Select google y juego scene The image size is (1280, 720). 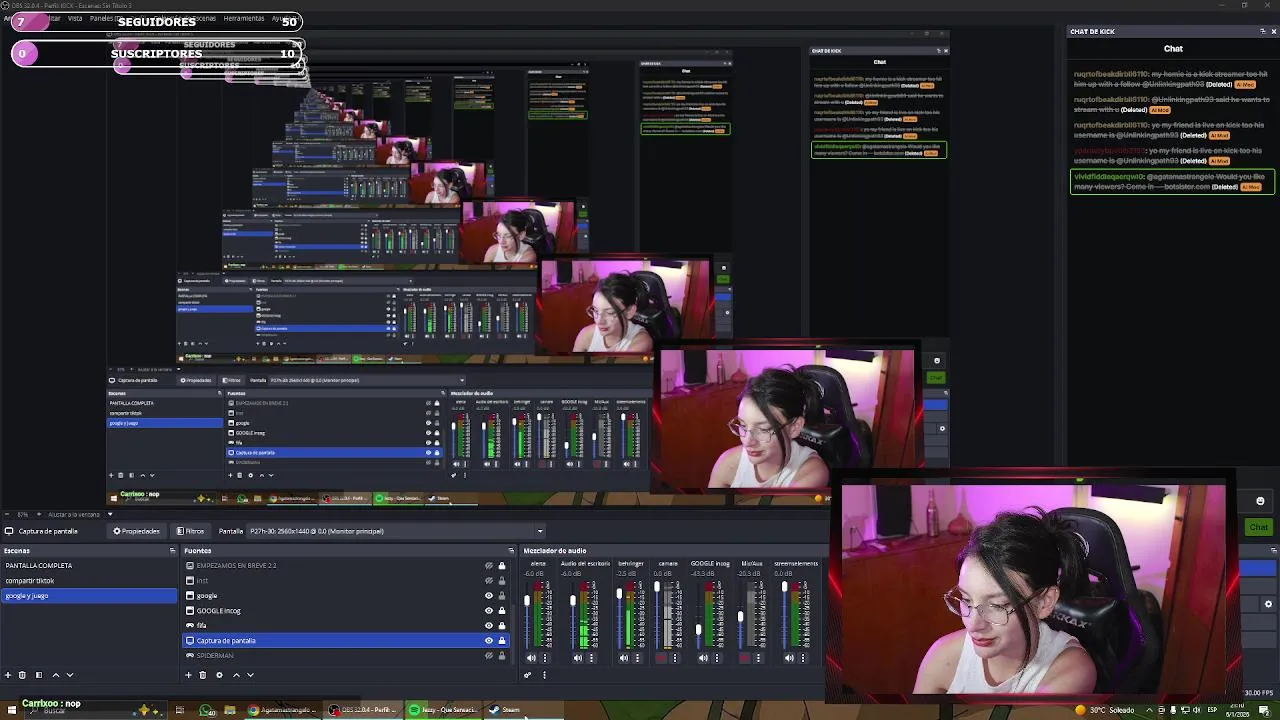(x=89, y=596)
